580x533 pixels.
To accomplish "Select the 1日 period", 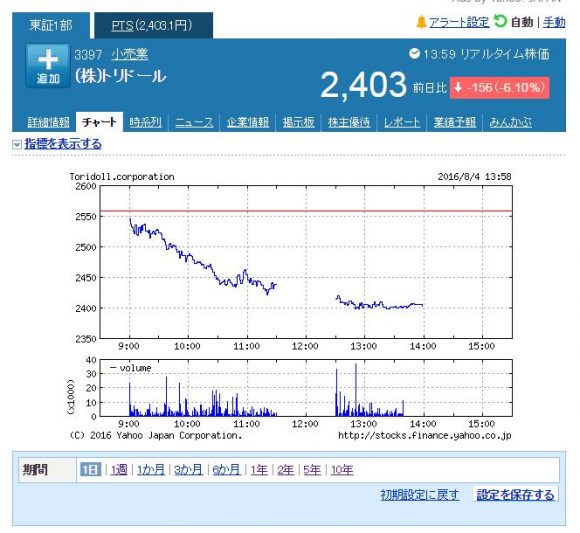I will (90, 470).
